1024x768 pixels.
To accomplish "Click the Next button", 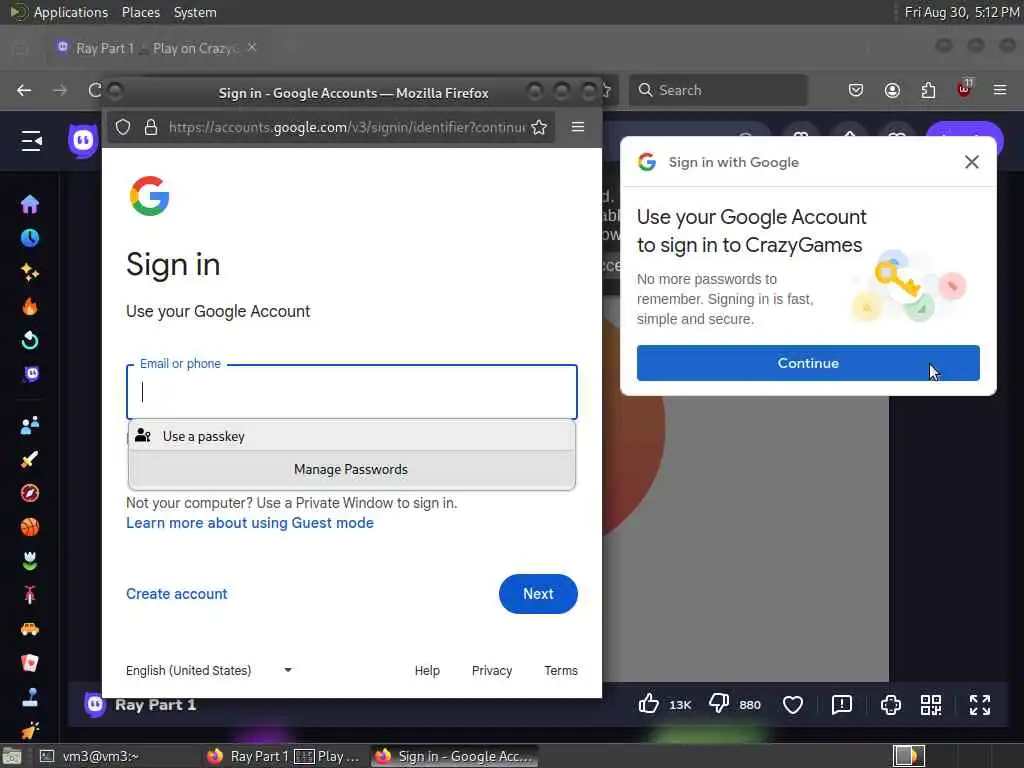I will (x=538, y=594).
